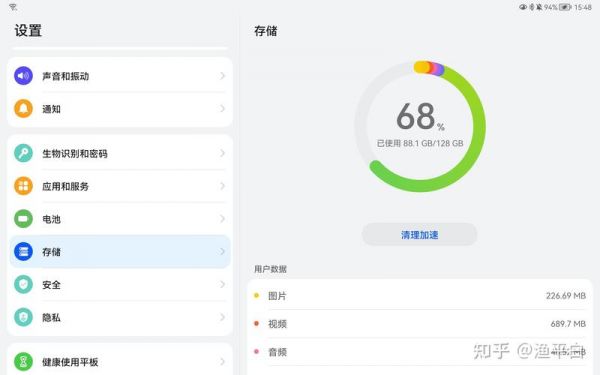Open 健康使用平板 settings
Viewport: 600px width, 375px height.
click(x=120, y=361)
